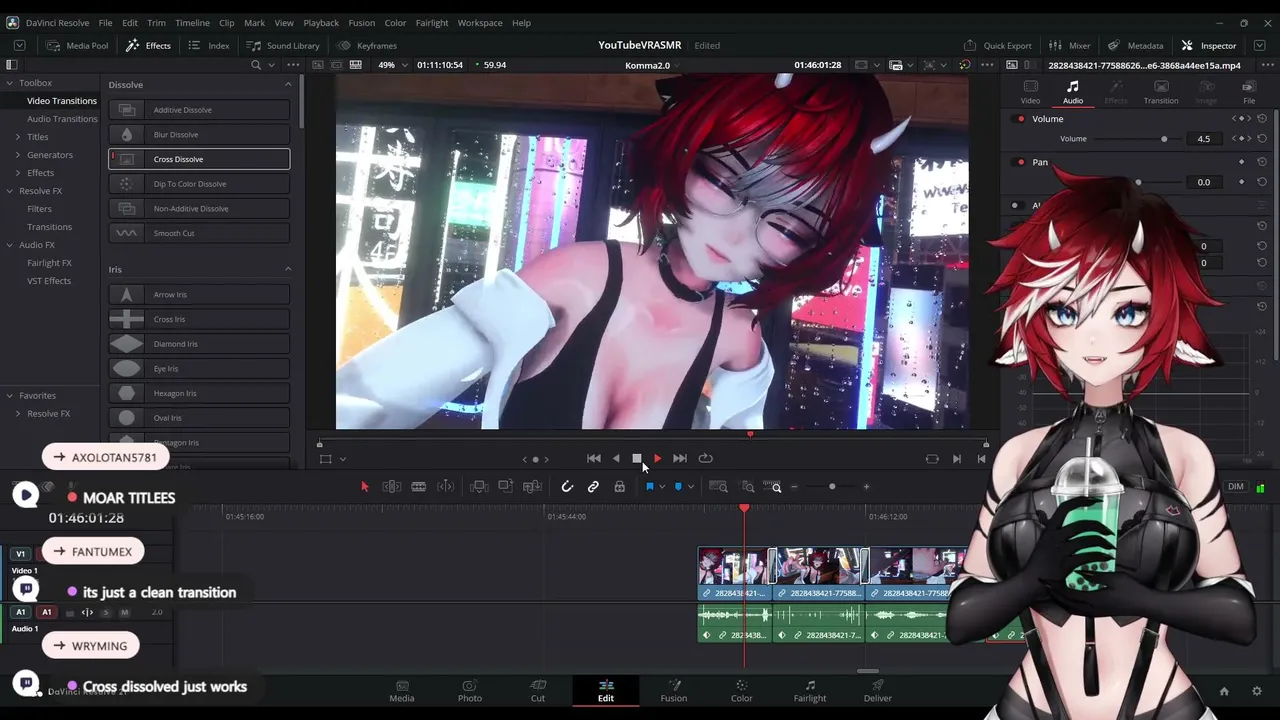
Task: Click the Volume value field 4.5
Action: pos(1203,139)
